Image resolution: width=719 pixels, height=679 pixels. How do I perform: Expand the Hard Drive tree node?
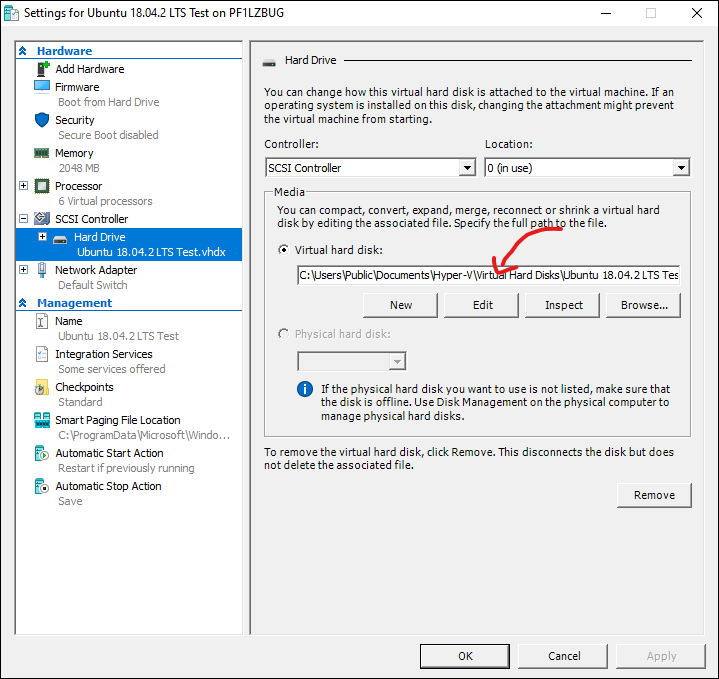coord(42,237)
